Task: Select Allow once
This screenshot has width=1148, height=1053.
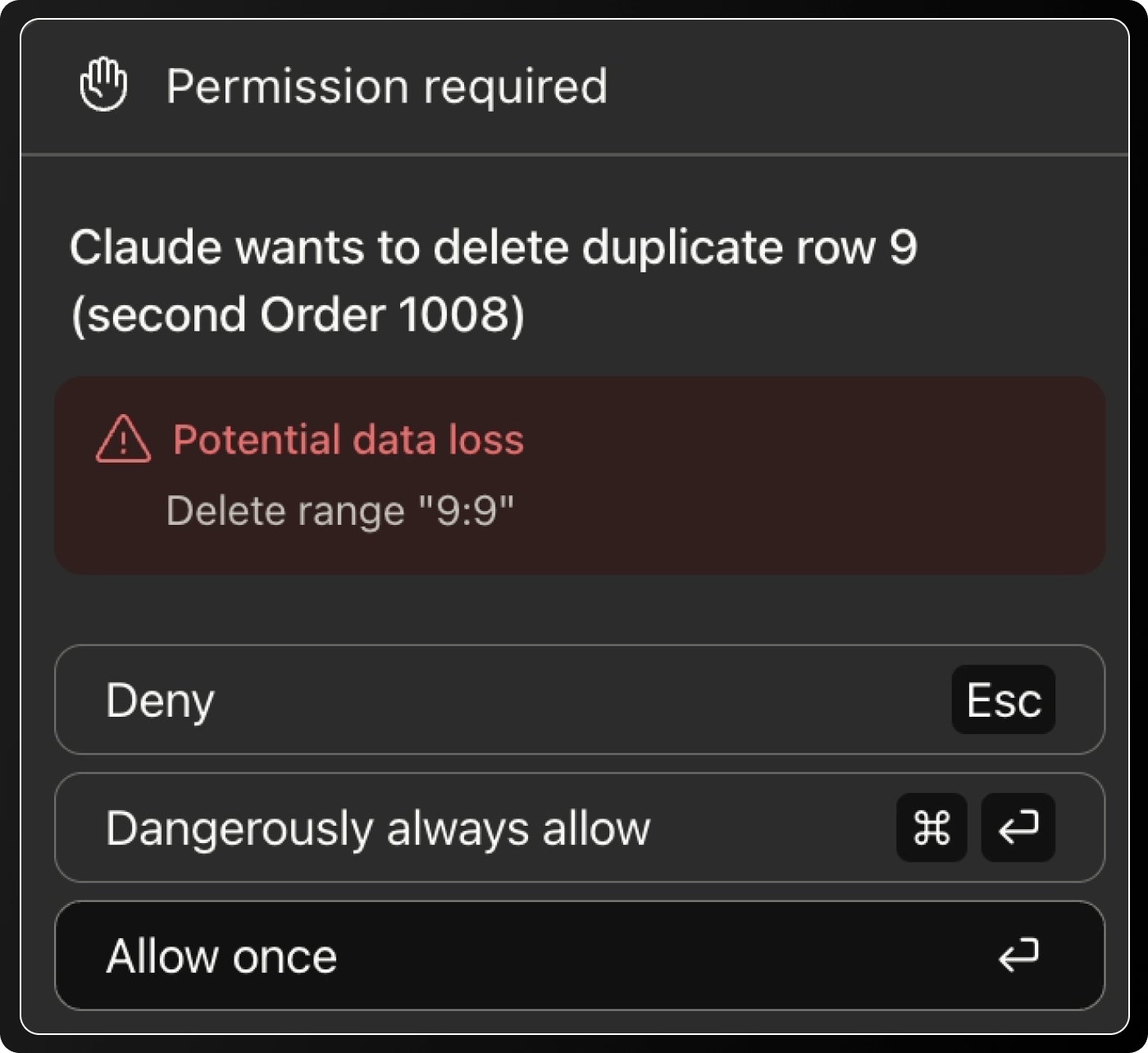Action: coord(580,955)
